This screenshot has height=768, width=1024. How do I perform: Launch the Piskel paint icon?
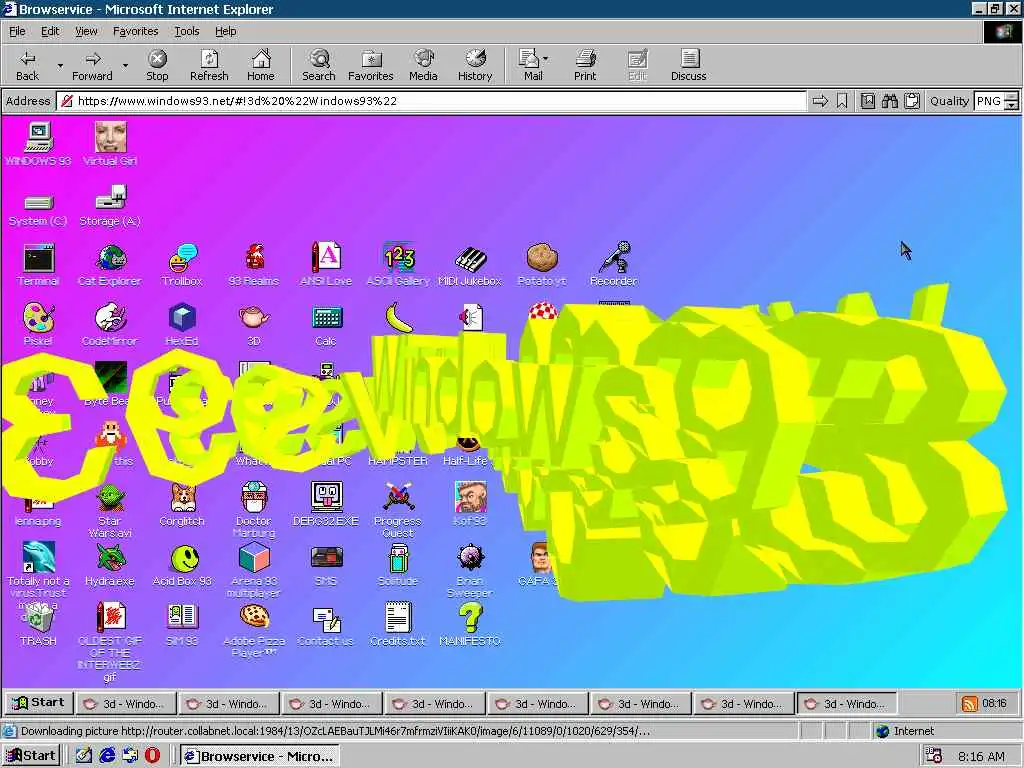tap(38, 325)
